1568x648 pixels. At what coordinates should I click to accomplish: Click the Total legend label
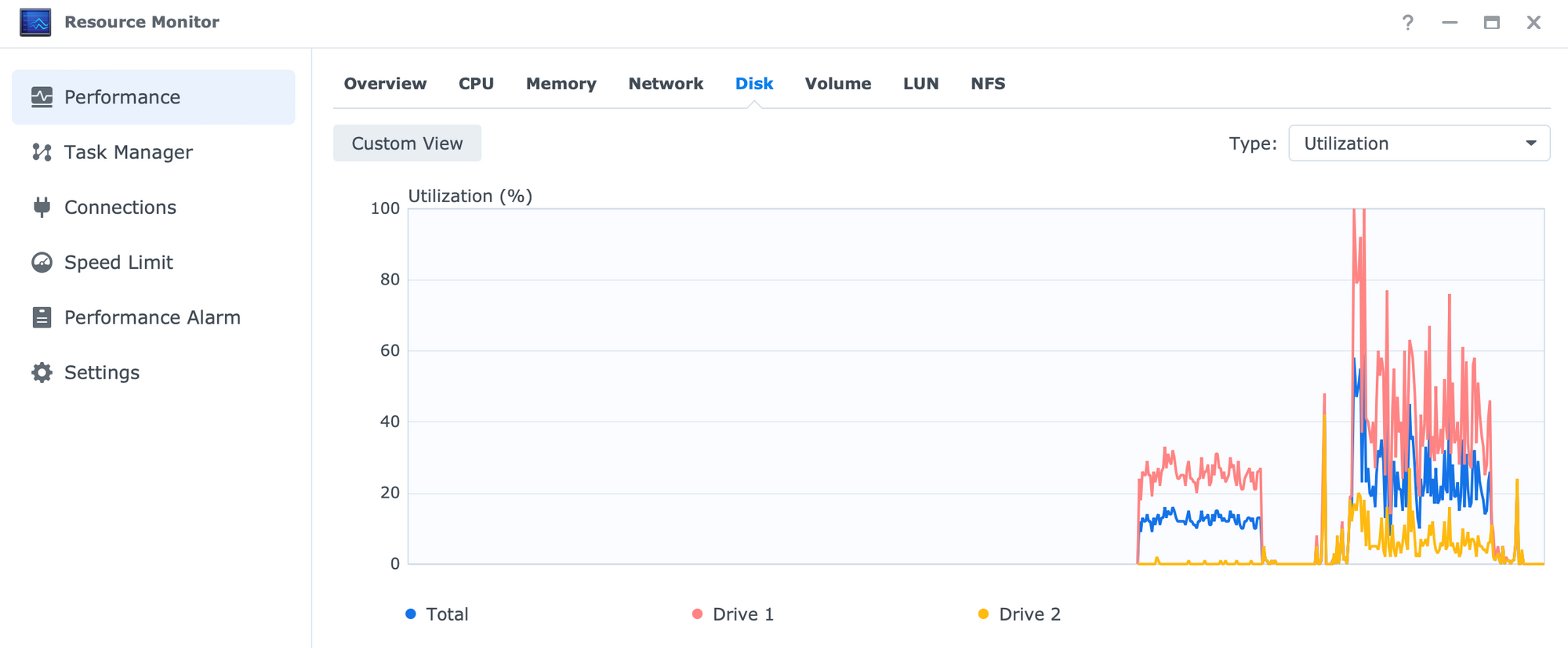click(447, 614)
